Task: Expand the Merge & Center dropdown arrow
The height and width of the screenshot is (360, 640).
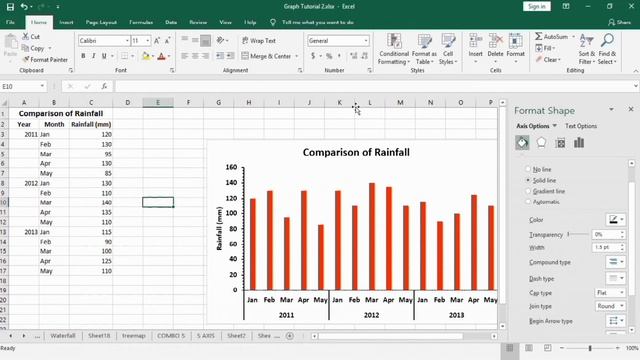Action: tap(297, 56)
